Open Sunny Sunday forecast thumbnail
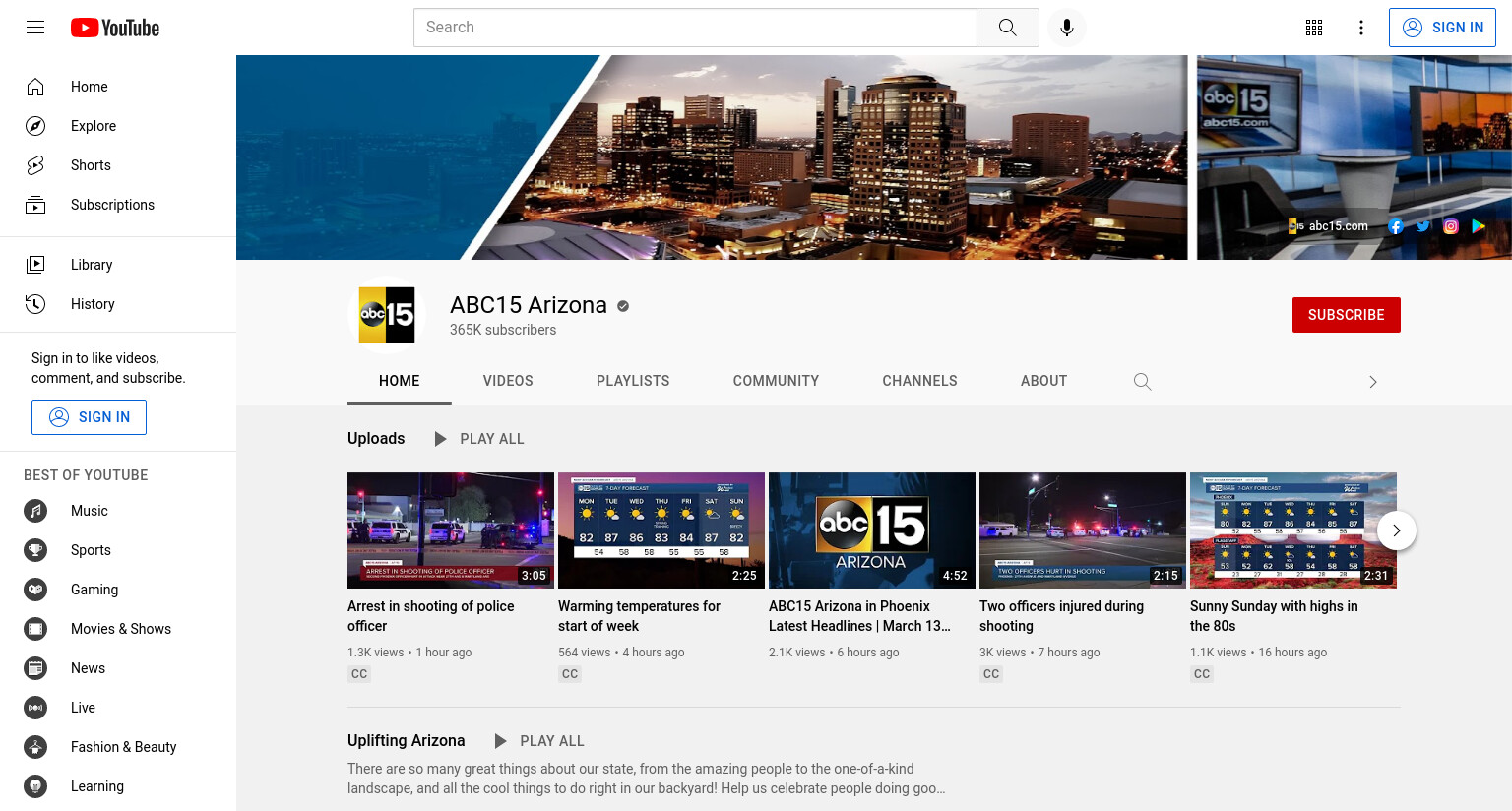 coord(1293,530)
